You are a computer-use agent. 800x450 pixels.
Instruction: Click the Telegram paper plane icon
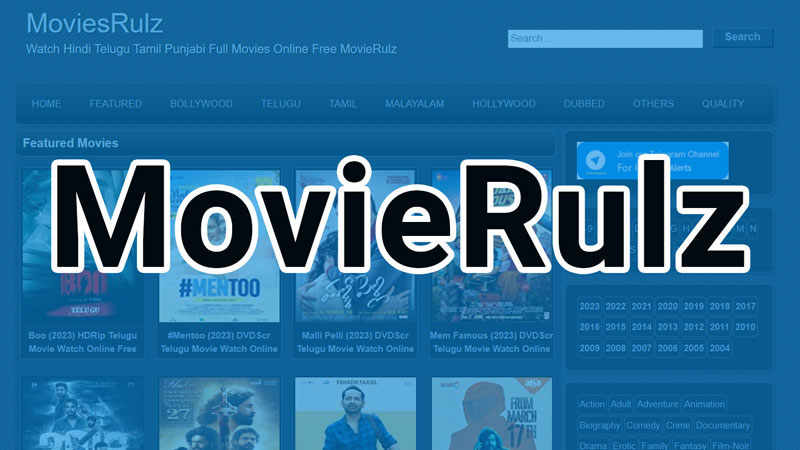(x=595, y=161)
